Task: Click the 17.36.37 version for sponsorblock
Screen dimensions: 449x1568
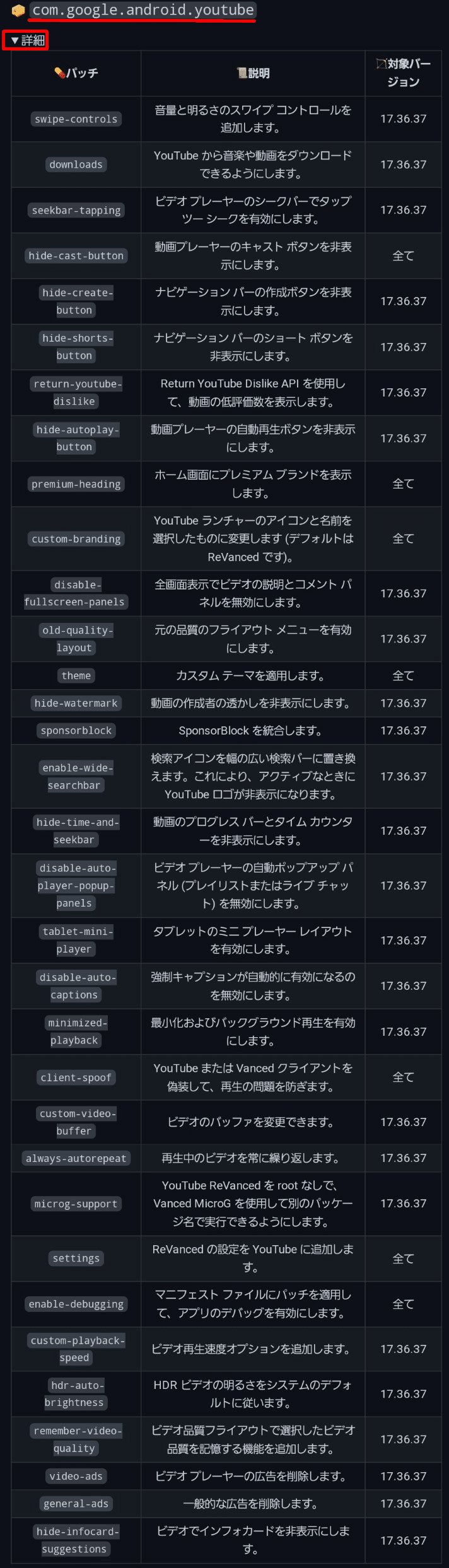Action: [x=404, y=731]
